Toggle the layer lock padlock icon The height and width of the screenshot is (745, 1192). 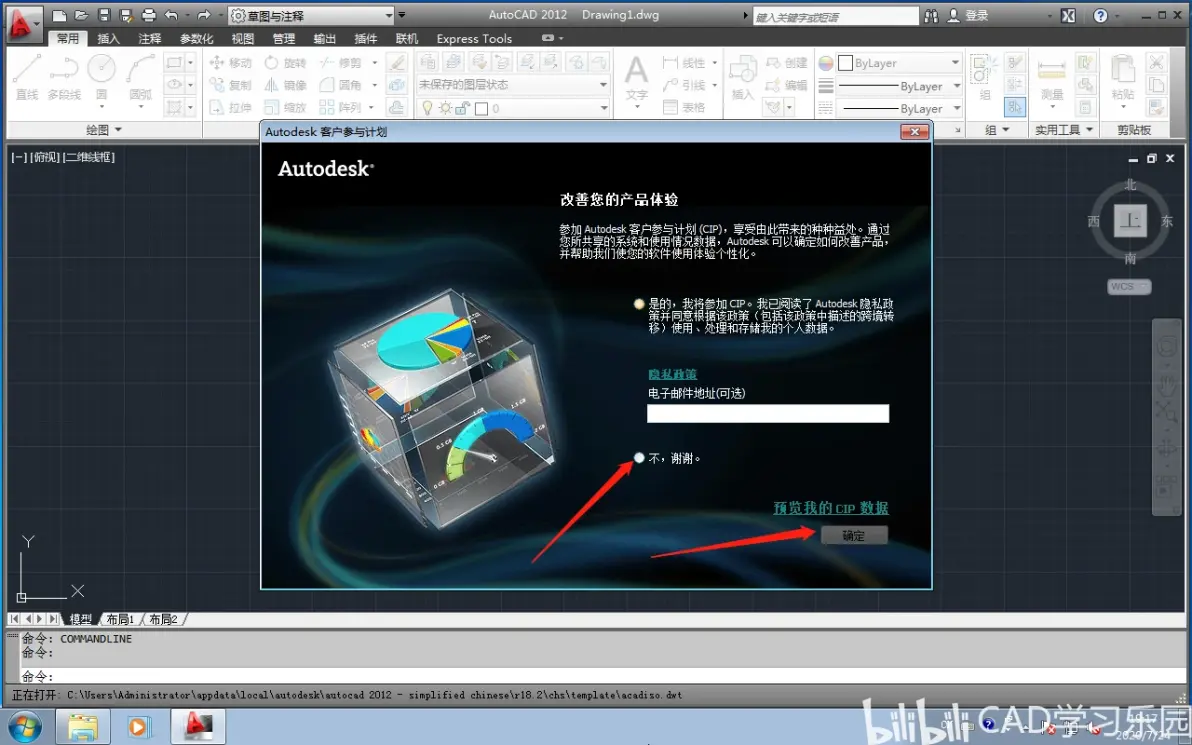point(462,108)
